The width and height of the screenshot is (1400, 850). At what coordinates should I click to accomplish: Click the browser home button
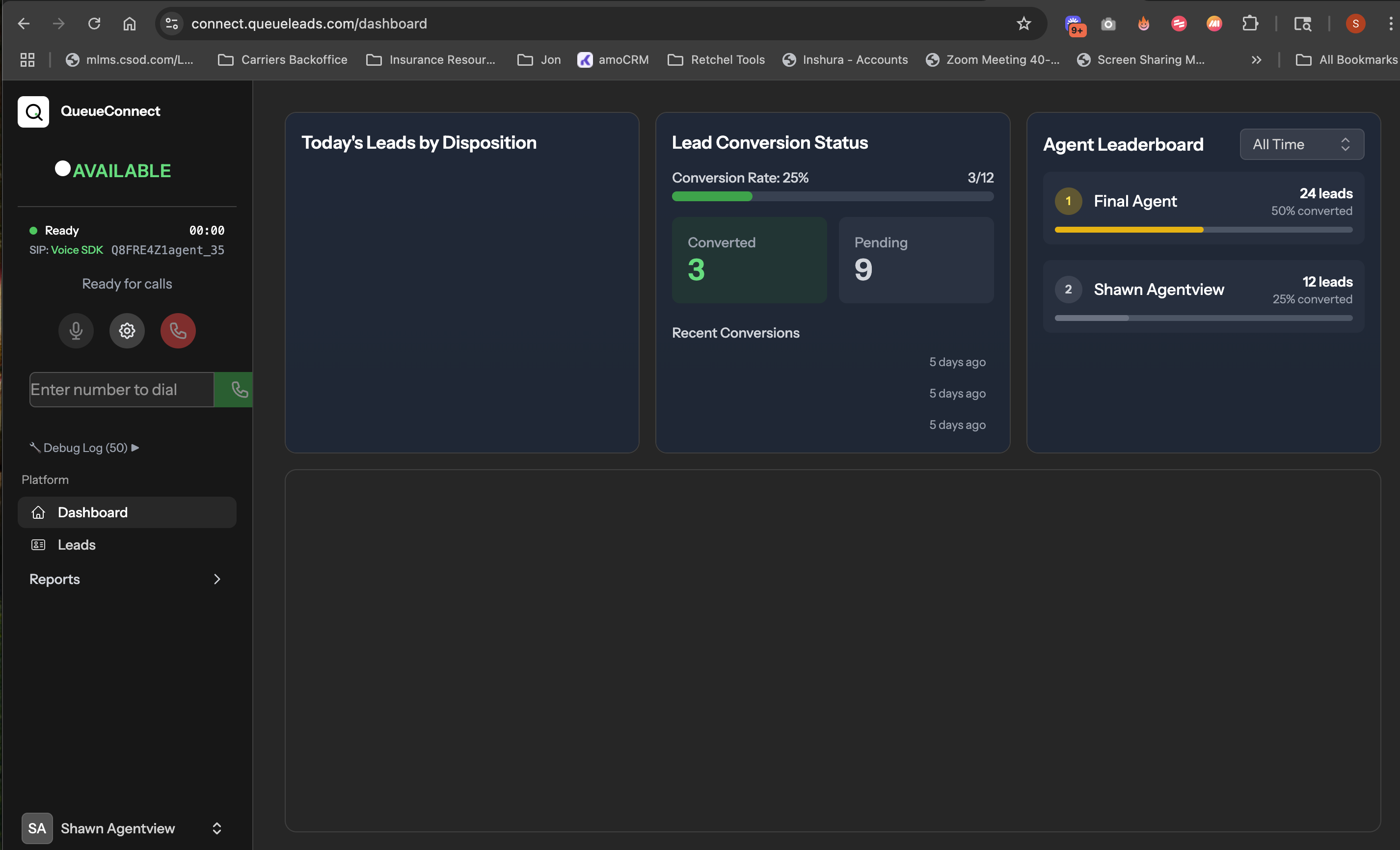point(130,23)
